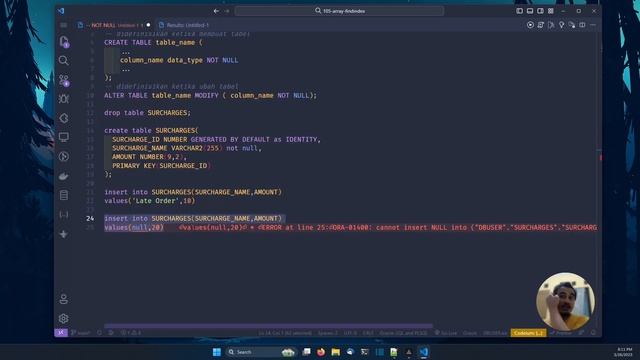Open the terminal app from the taskbar
Screen dimensions: 640x360
point(364,352)
